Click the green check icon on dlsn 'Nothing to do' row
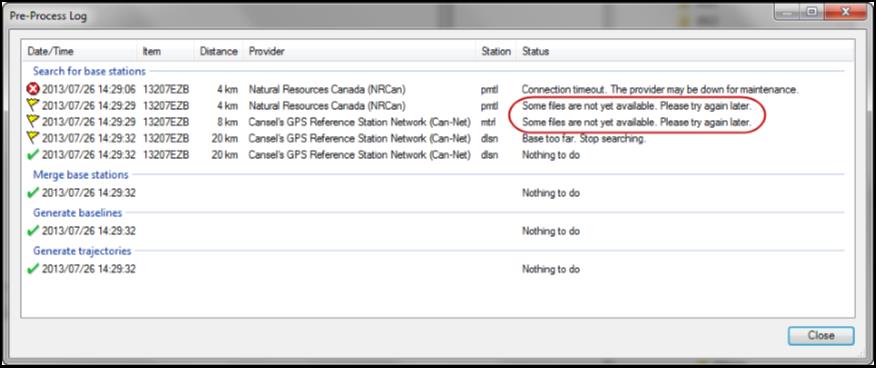 pos(33,155)
